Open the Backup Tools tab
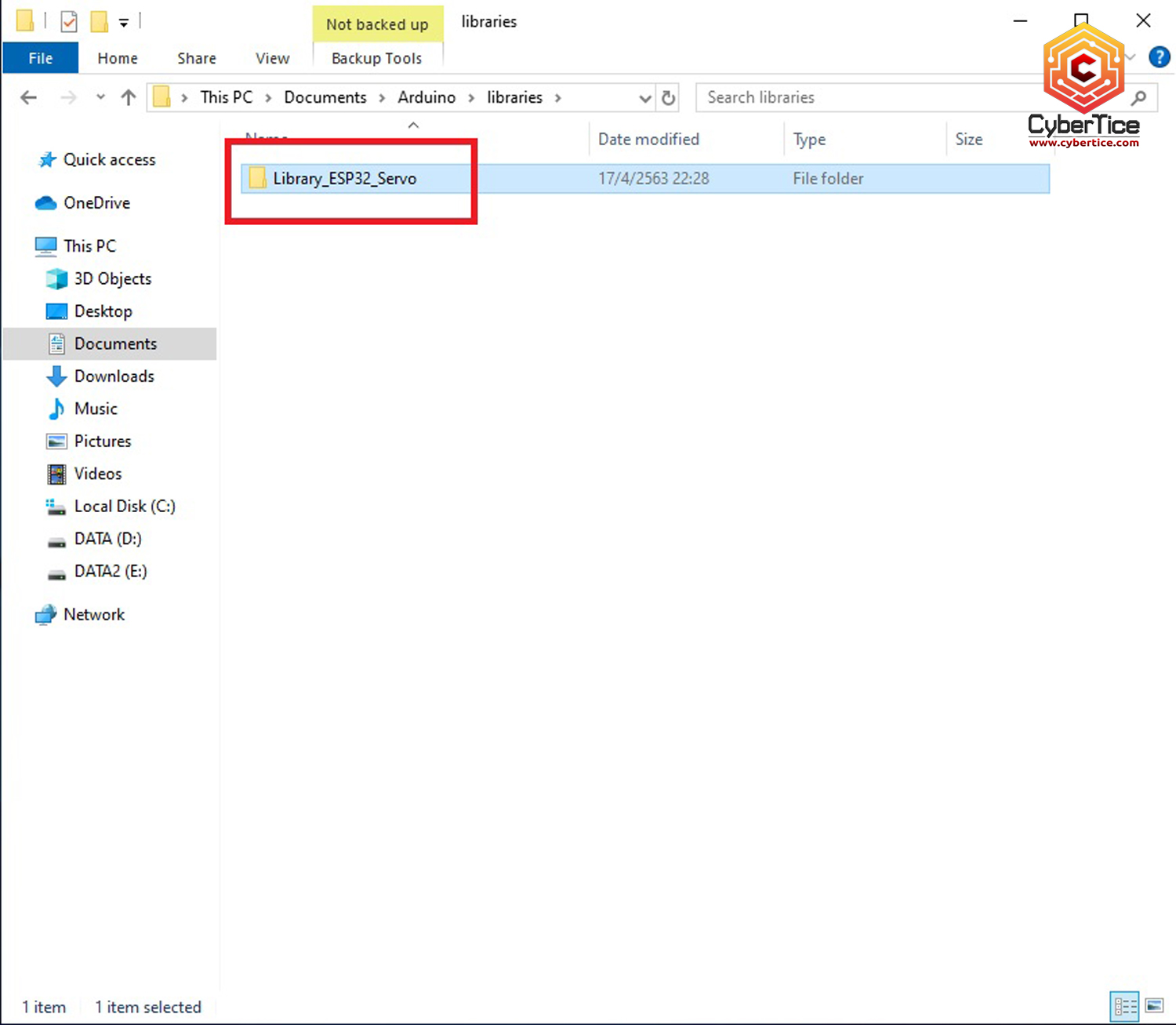The height and width of the screenshot is (1025, 1176). [x=376, y=58]
